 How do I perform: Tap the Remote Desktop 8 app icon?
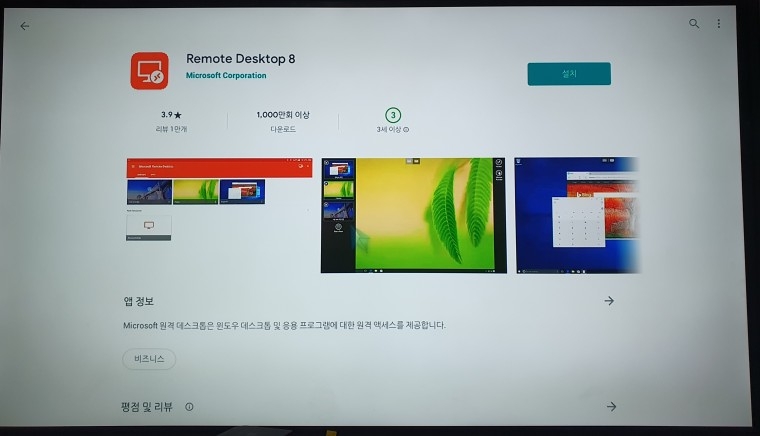(x=149, y=71)
